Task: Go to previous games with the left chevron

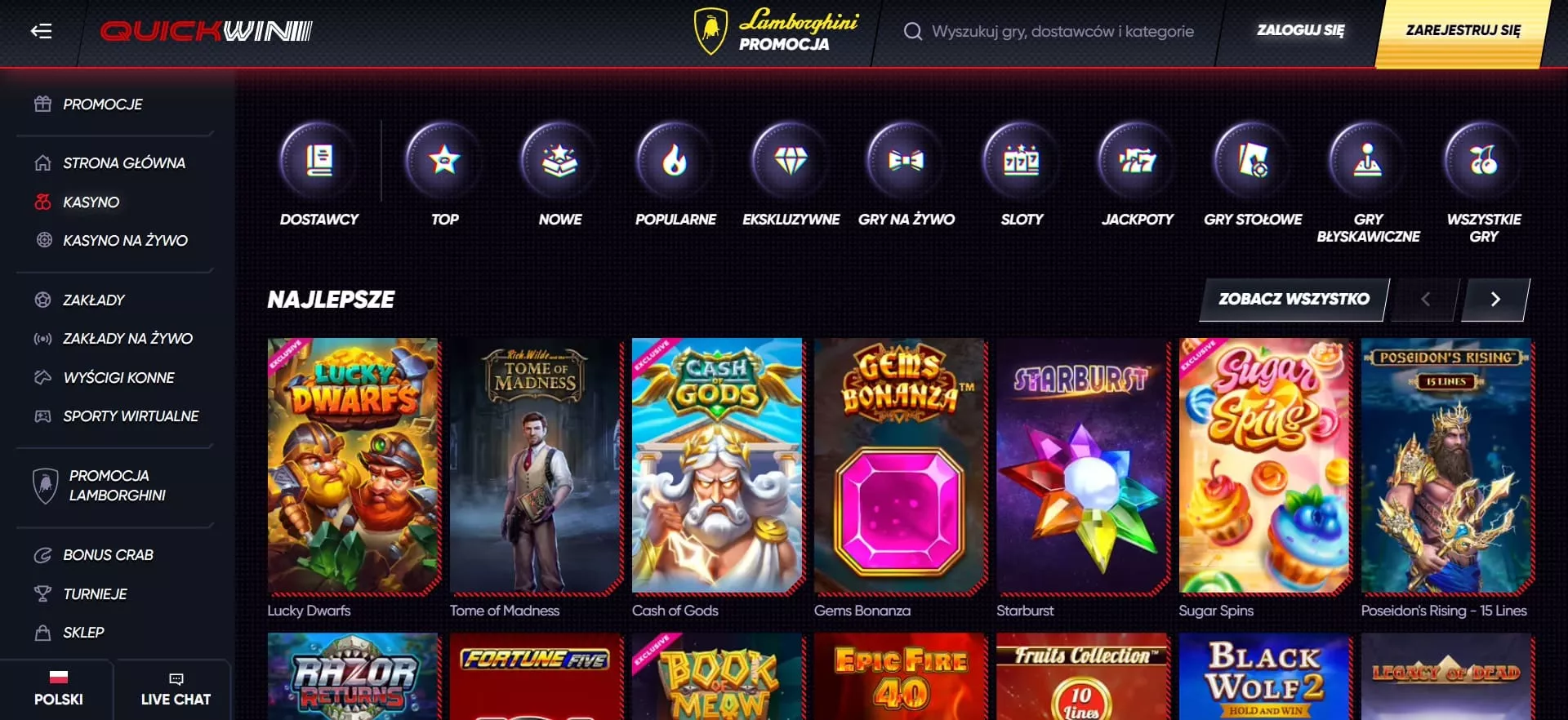Action: click(x=1425, y=300)
